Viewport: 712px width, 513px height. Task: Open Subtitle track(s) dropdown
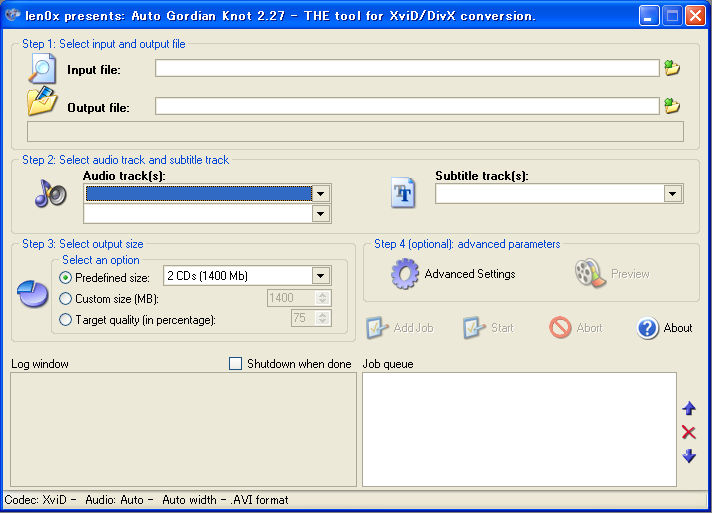[672, 194]
